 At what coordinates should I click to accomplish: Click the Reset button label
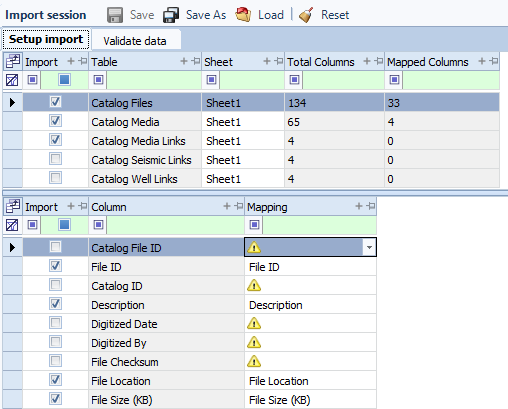point(335,15)
